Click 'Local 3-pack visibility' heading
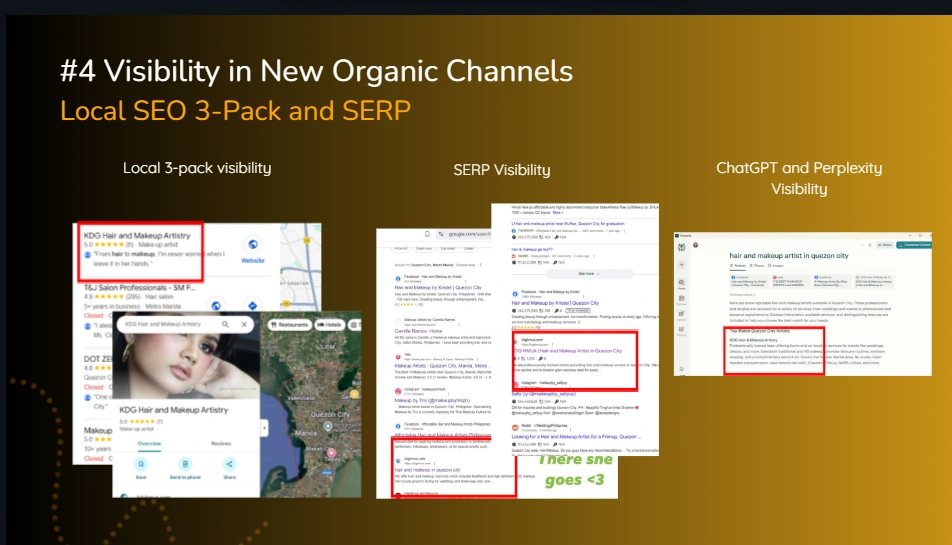Image resolution: width=952 pixels, height=545 pixels. coord(197,168)
